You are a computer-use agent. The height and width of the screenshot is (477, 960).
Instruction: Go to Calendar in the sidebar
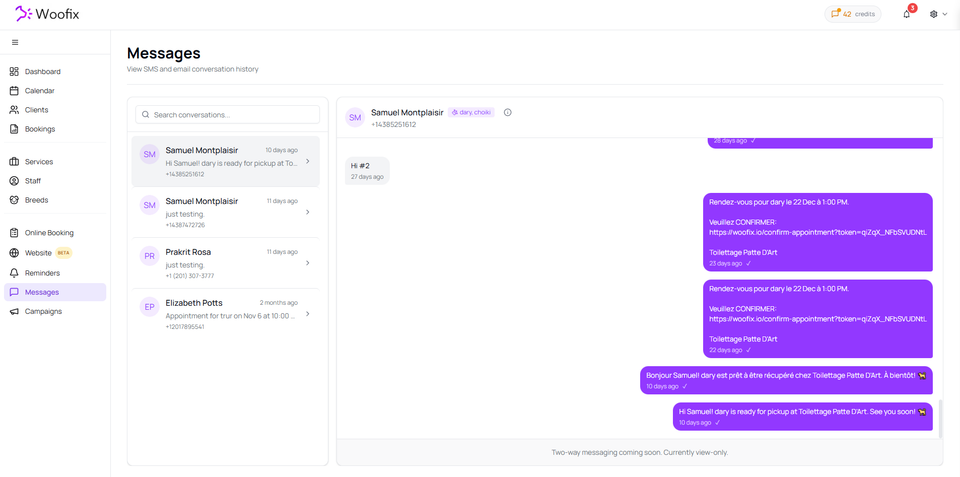pyautogui.click(x=39, y=91)
